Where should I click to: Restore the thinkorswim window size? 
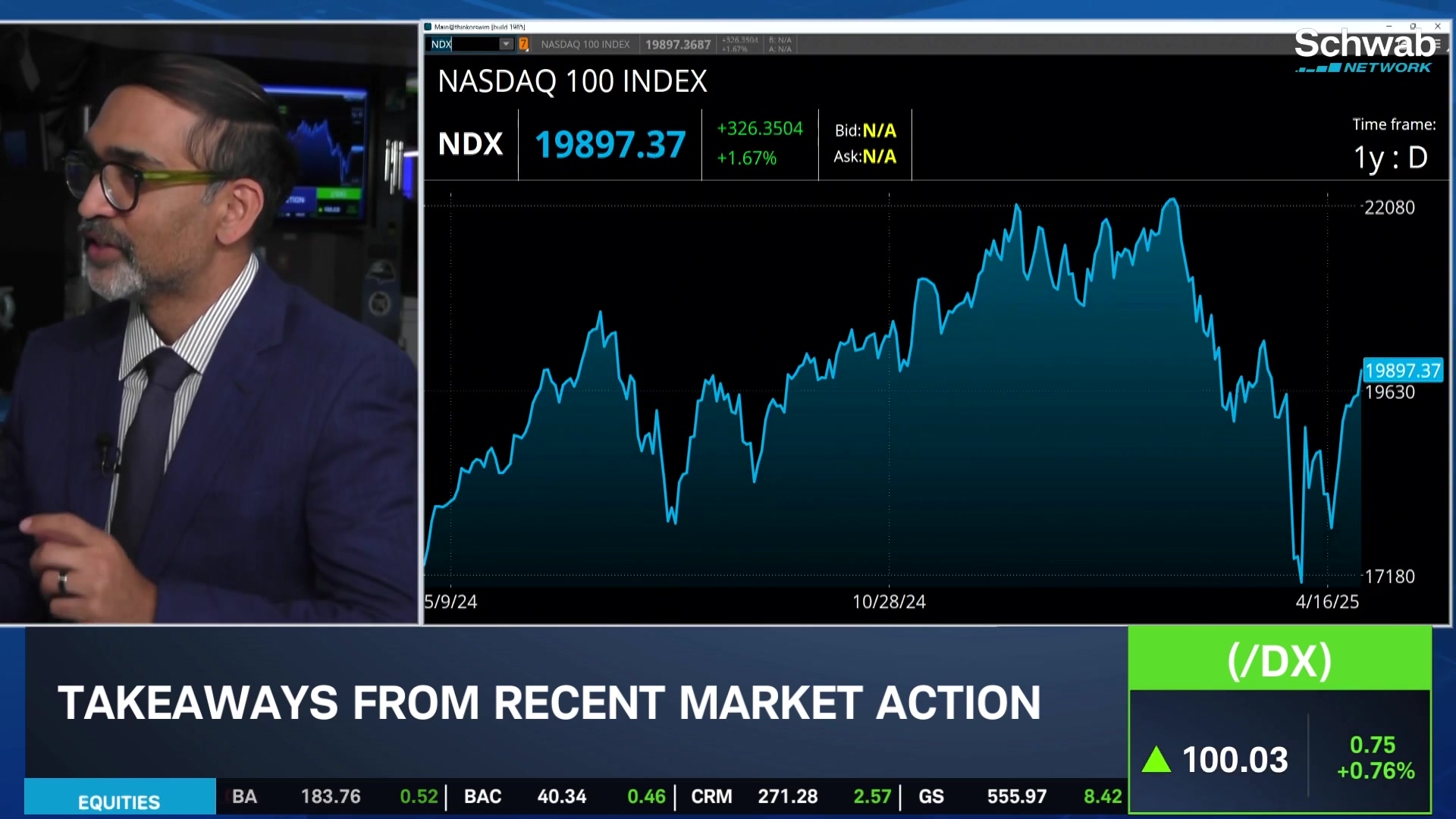(1413, 27)
